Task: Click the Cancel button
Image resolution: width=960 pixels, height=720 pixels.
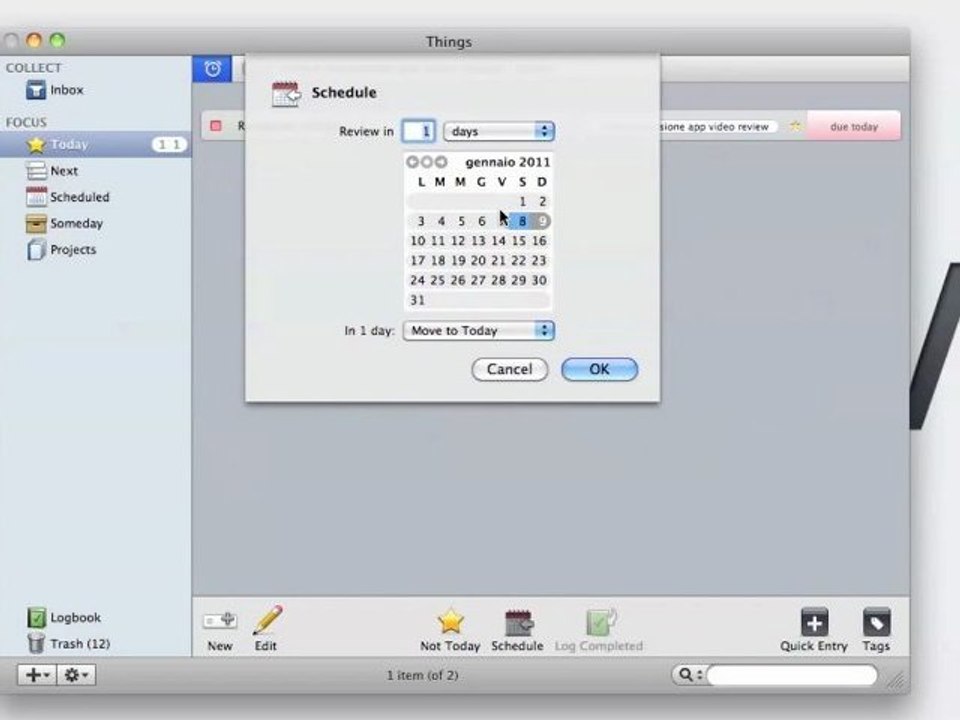Action: pyautogui.click(x=509, y=369)
